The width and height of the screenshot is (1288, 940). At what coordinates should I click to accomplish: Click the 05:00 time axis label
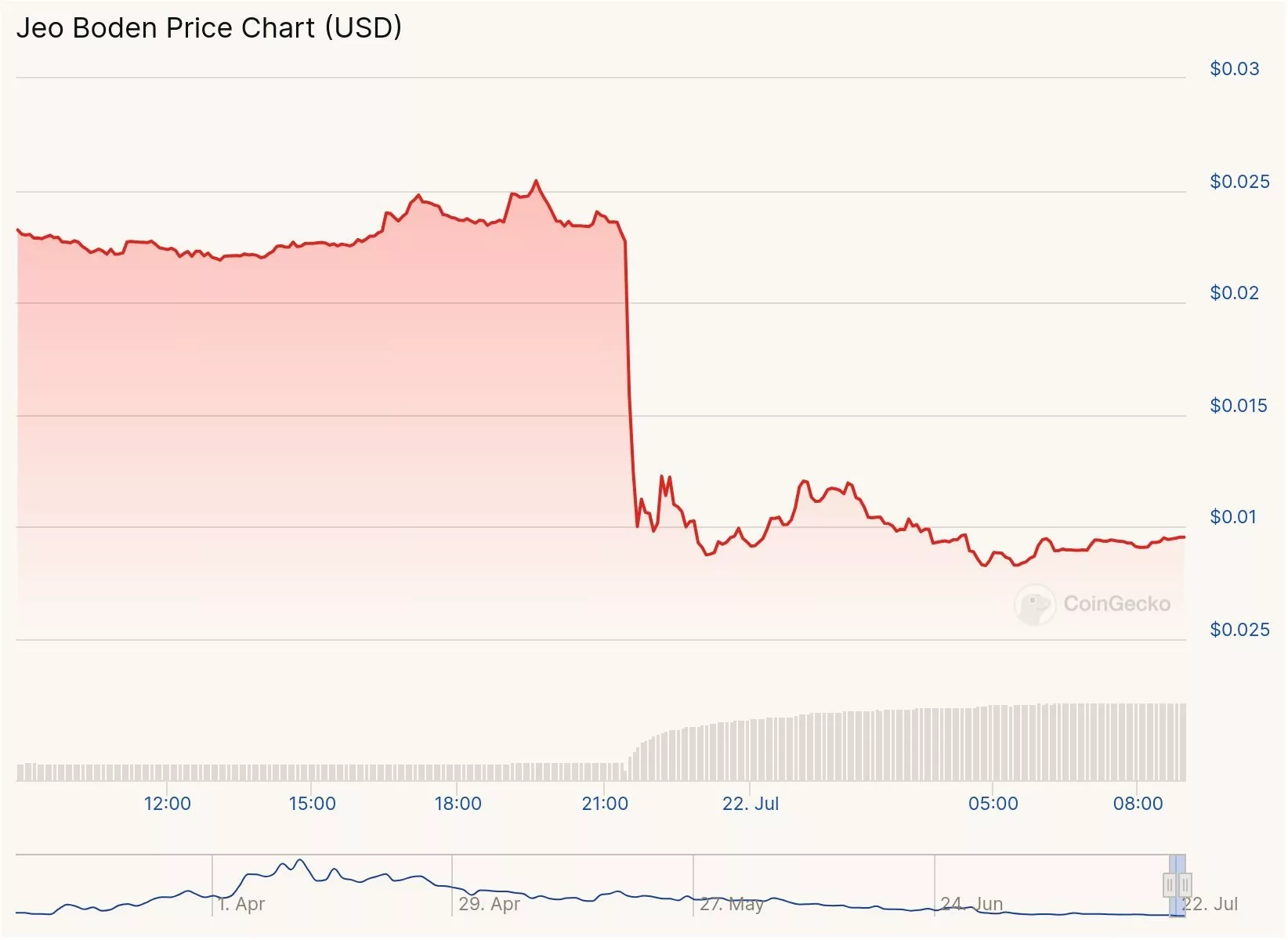[993, 804]
